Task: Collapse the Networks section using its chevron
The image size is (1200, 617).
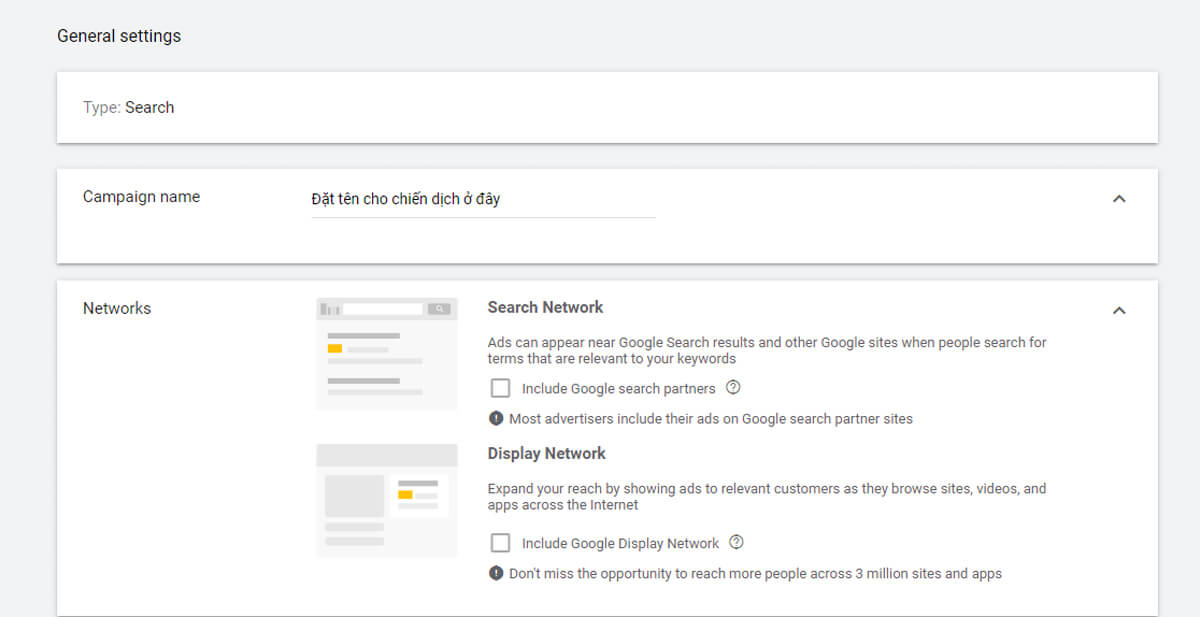Action: pos(1119,310)
